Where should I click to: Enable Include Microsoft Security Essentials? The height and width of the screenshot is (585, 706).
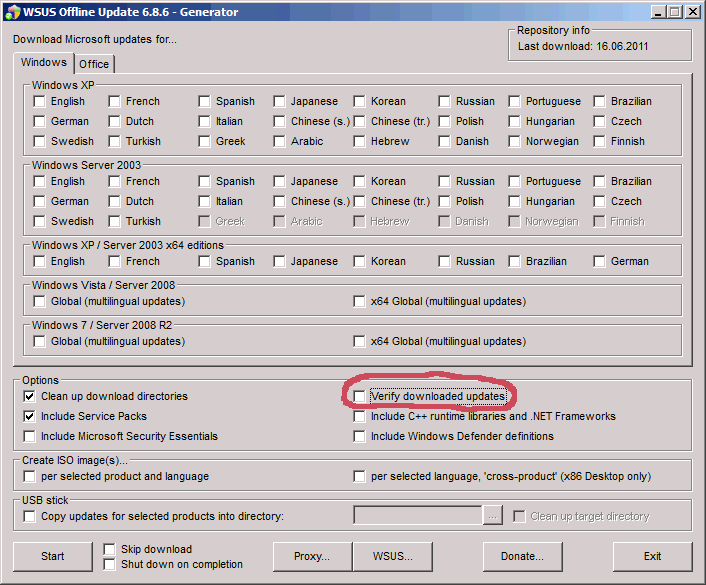[29, 437]
